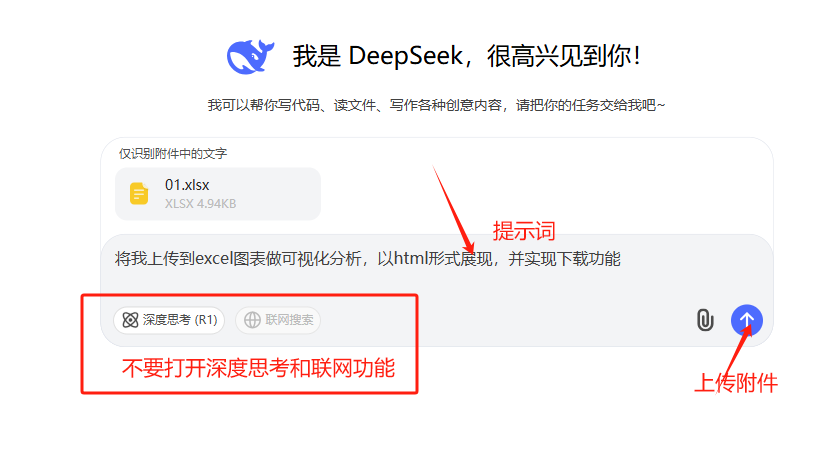Click the red 提示词 annotation label
The image size is (838, 451).
point(524,231)
